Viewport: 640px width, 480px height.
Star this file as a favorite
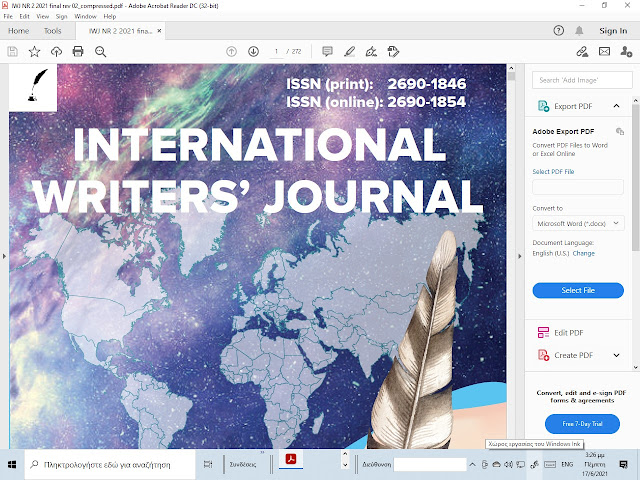[34, 51]
